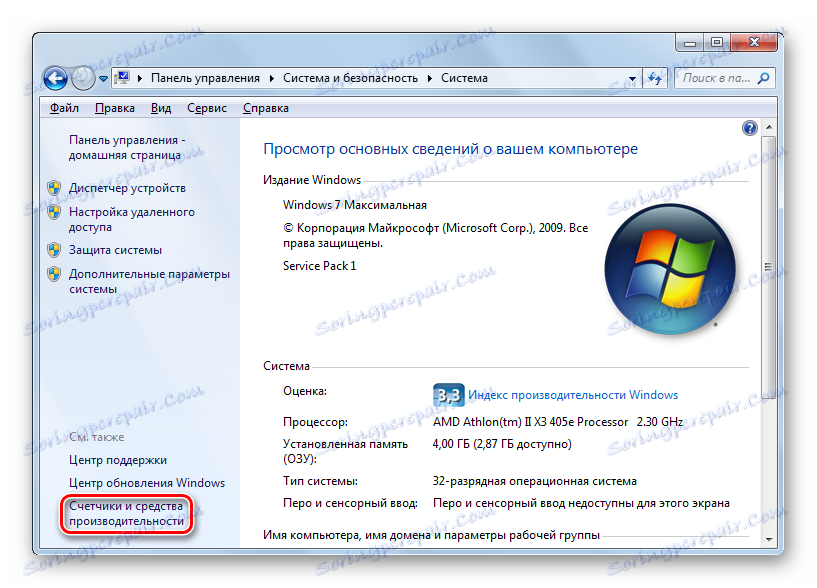Click the Refresh icon in the address bar
The image size is (817, 588).
point(654,77)
